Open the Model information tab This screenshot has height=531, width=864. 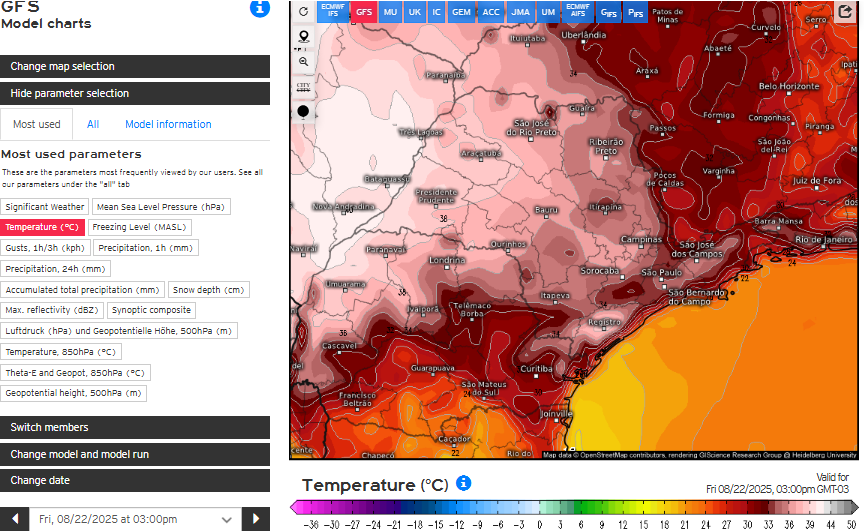tap(168, 124)
